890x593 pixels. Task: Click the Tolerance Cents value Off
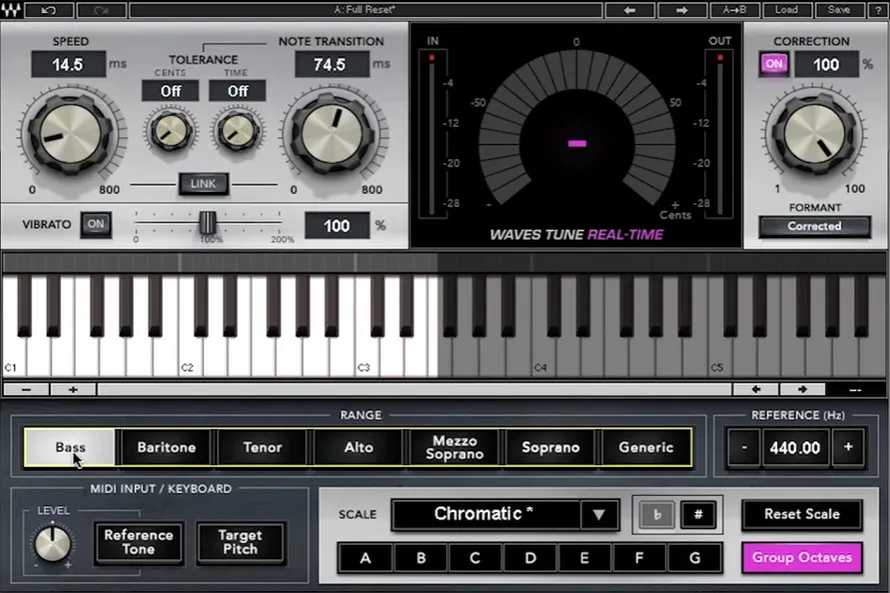coord(170,91)
